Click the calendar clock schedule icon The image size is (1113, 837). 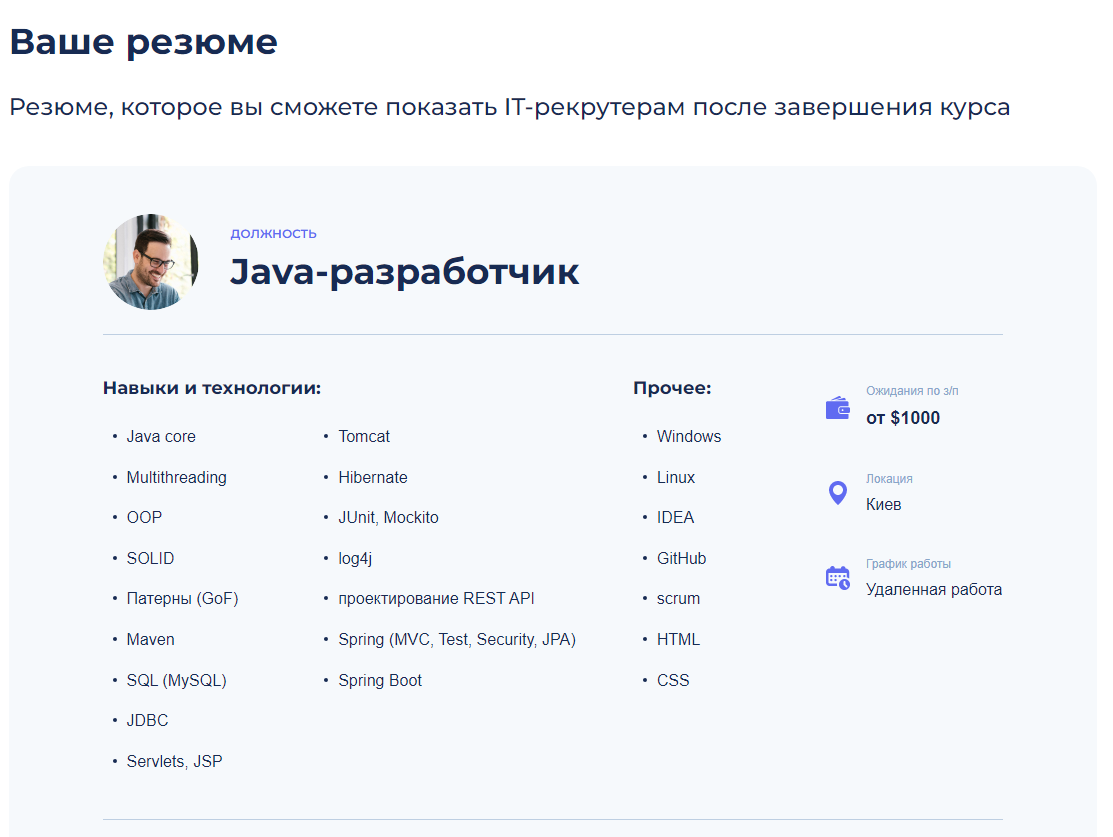pos(838,578)
